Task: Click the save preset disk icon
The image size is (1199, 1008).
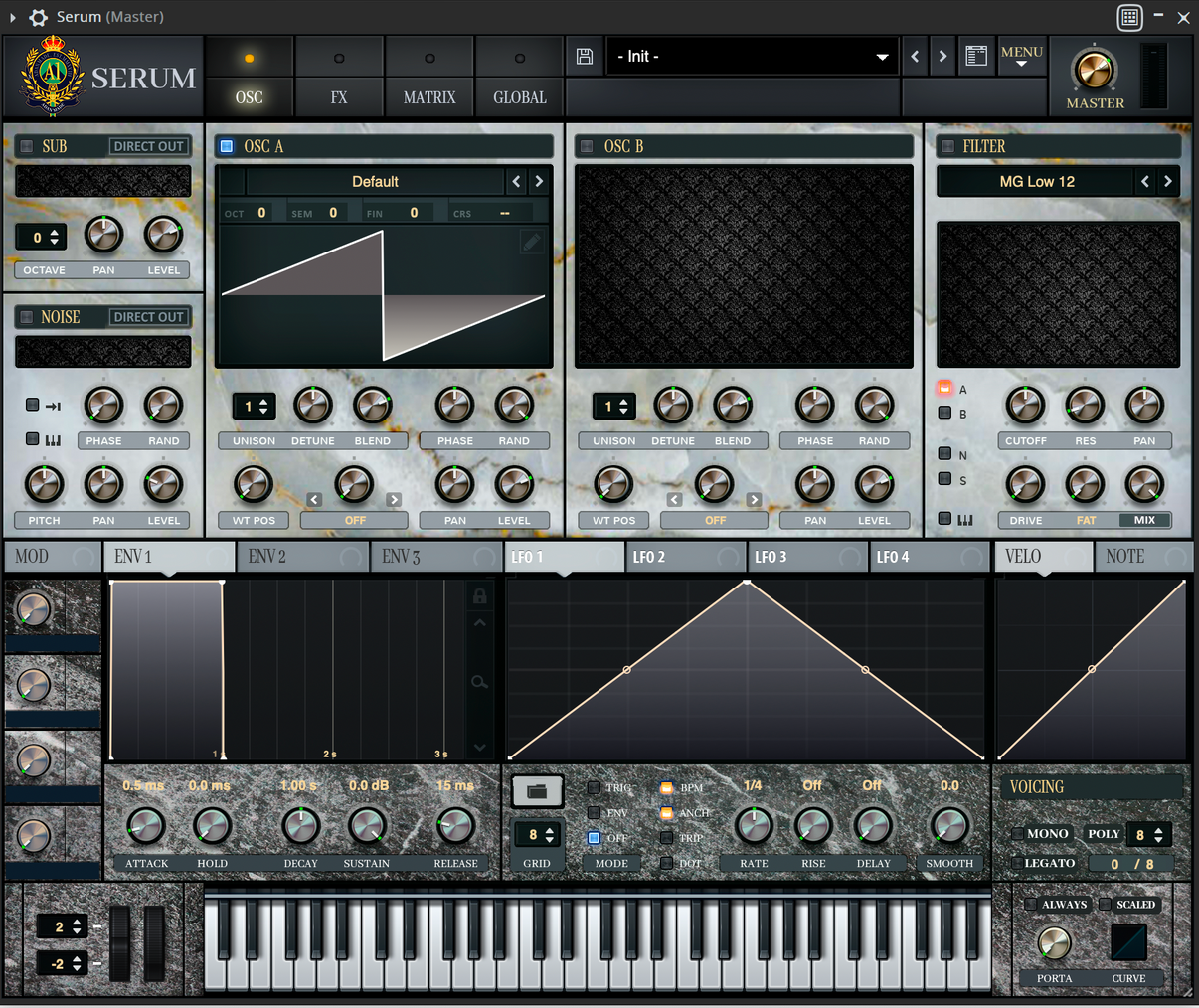Action: 585,56
